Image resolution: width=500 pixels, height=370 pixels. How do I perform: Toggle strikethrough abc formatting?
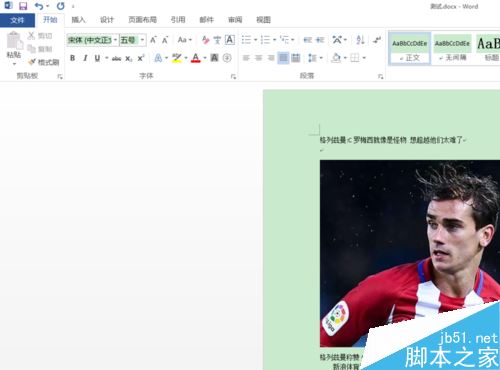[x=116, y=59]
